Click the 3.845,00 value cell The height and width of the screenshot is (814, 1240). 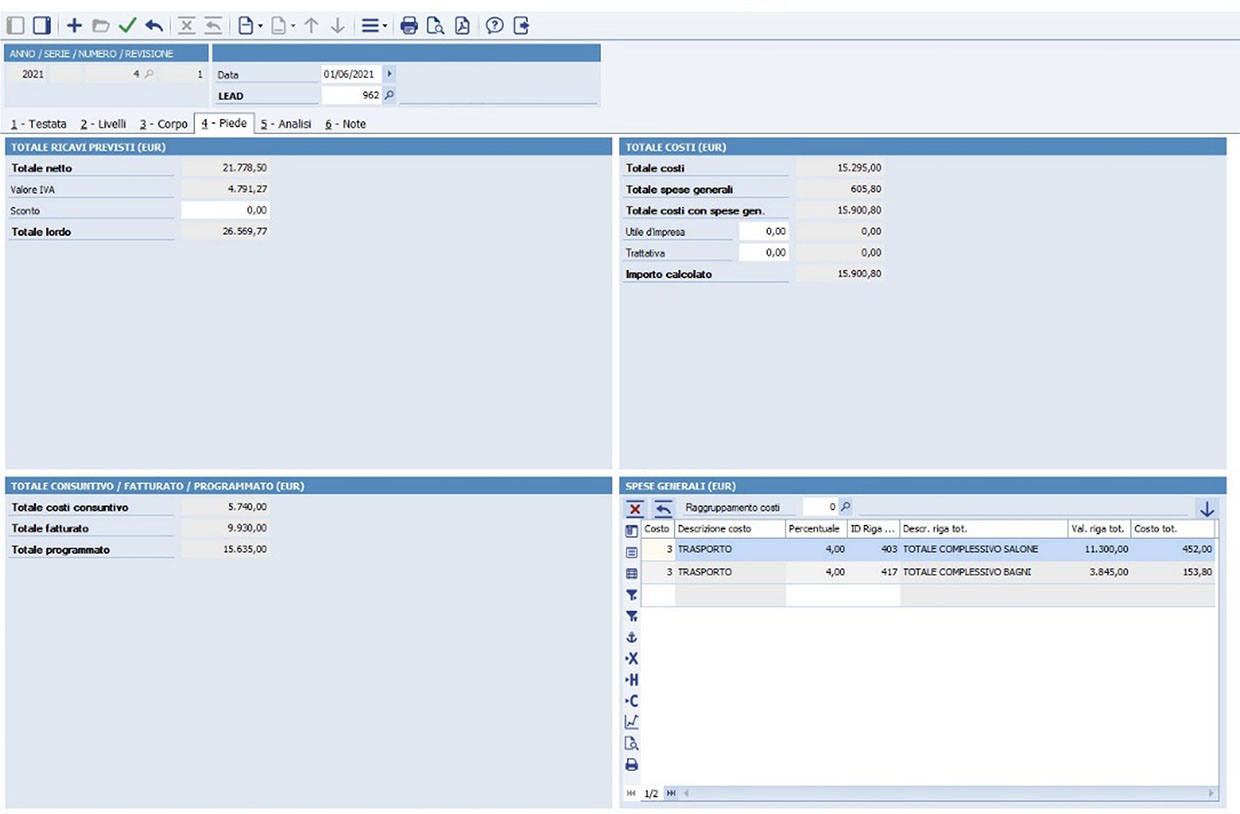point(1099,572)
